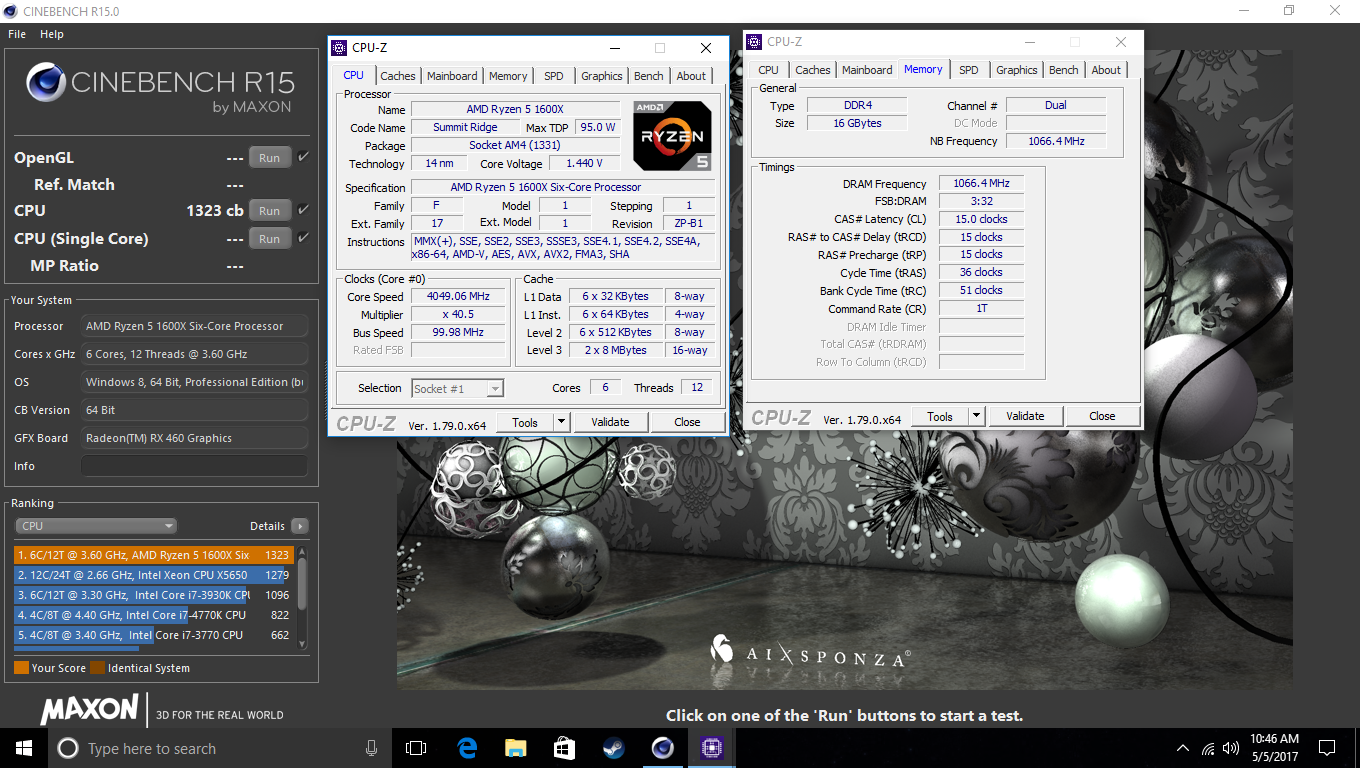Image resolution: width=1360 pixels, height=768 pixels.
Task: Launch Microsoft Edge from the taskbar
Action: 466,748
